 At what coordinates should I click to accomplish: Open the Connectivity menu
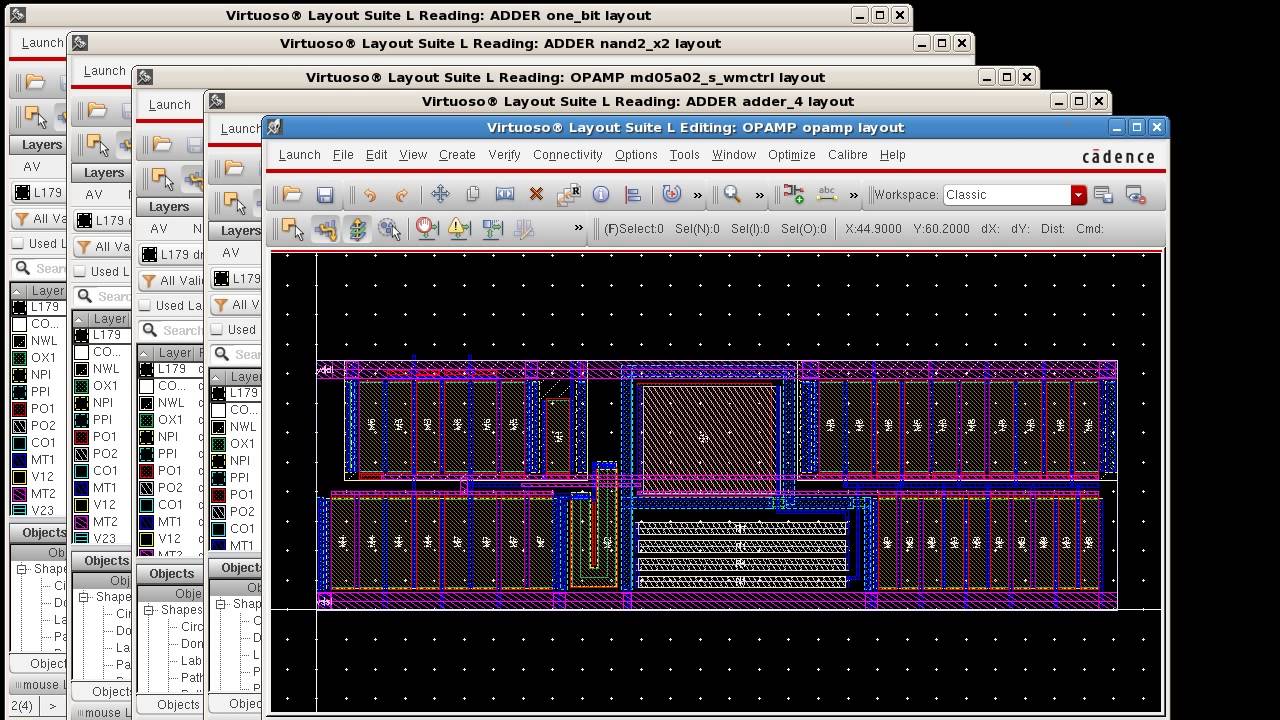pos(567,155)
